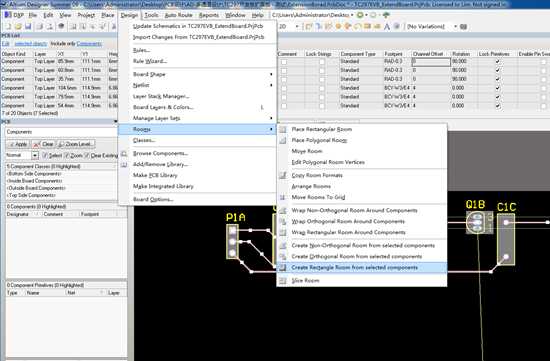Click icon beside Slice Room

[x=283, y=281]
